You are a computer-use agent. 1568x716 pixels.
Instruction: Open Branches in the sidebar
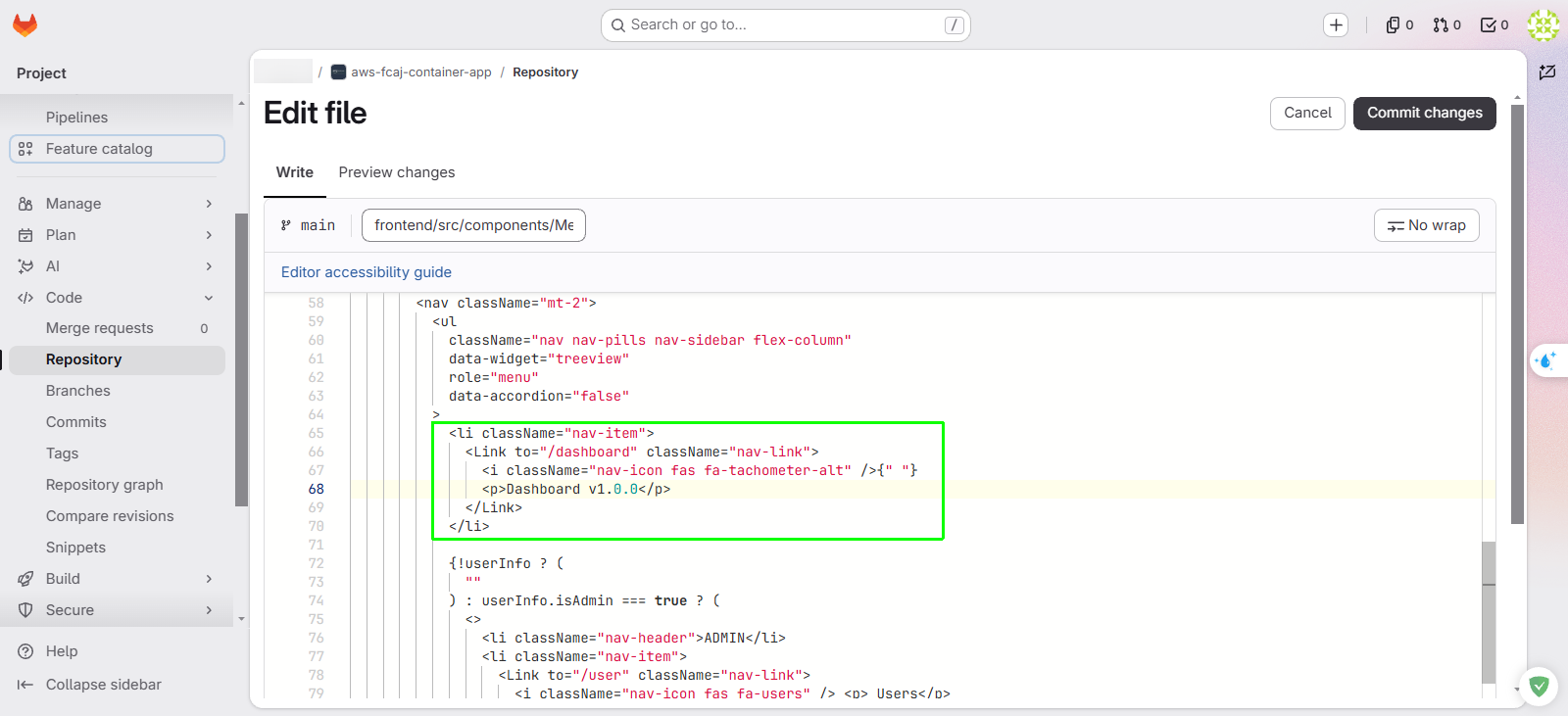(78, 391)
